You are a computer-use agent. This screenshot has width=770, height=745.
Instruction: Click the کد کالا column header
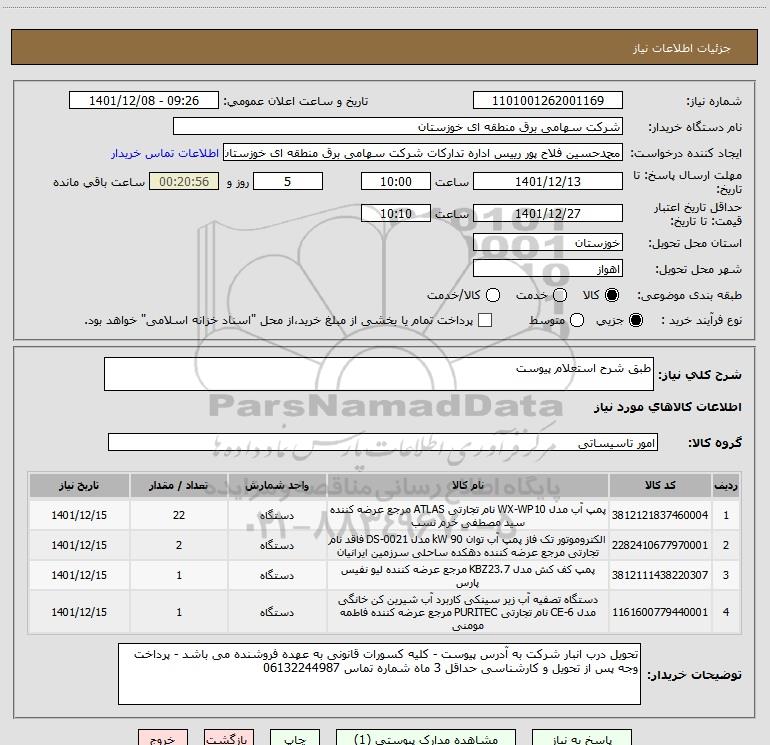[660, 485]
